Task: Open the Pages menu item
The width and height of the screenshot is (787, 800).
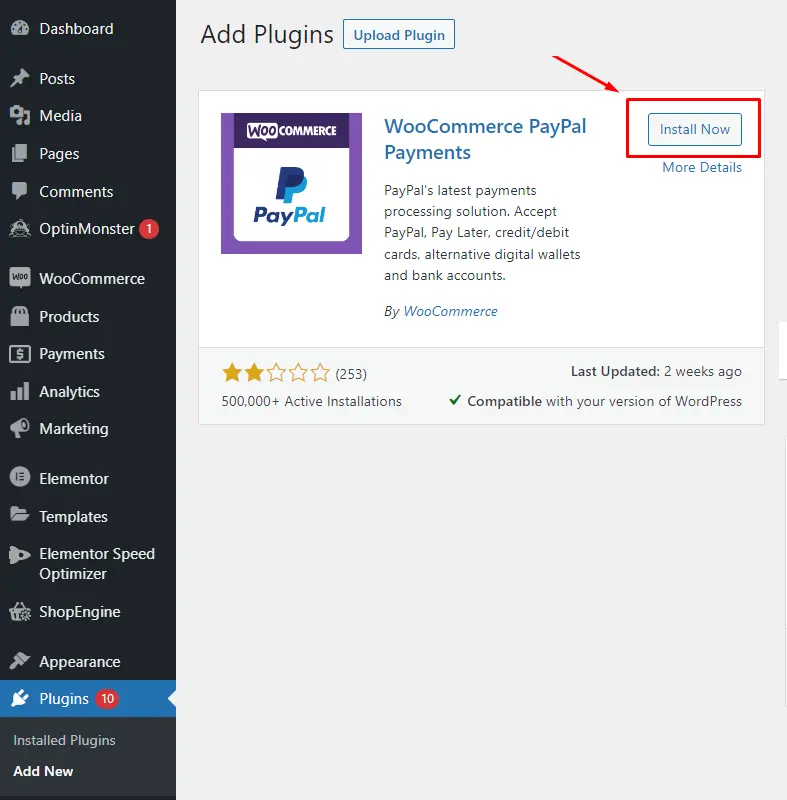Action: click(59, 154)
